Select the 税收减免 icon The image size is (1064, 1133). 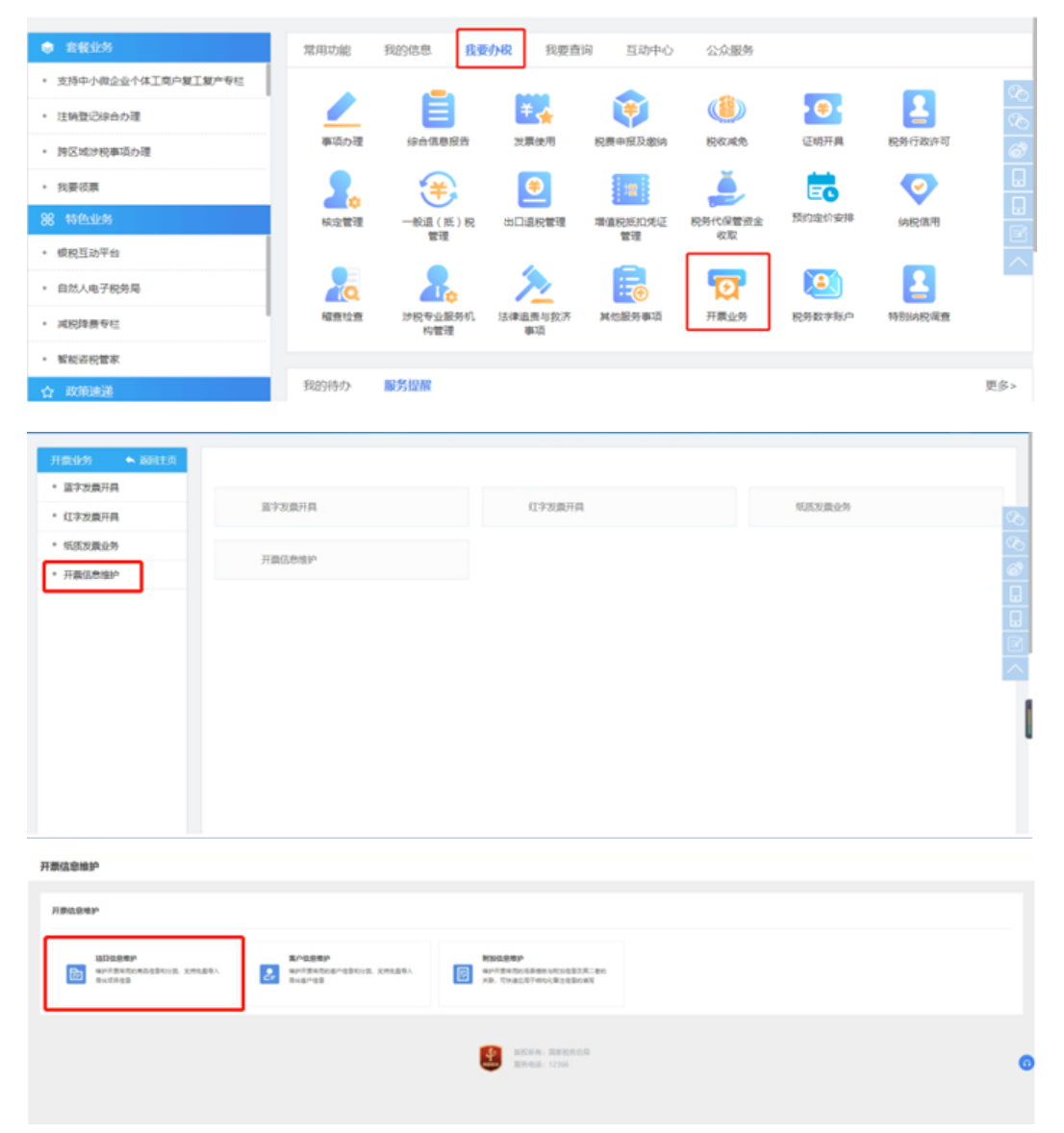point(726,111)
